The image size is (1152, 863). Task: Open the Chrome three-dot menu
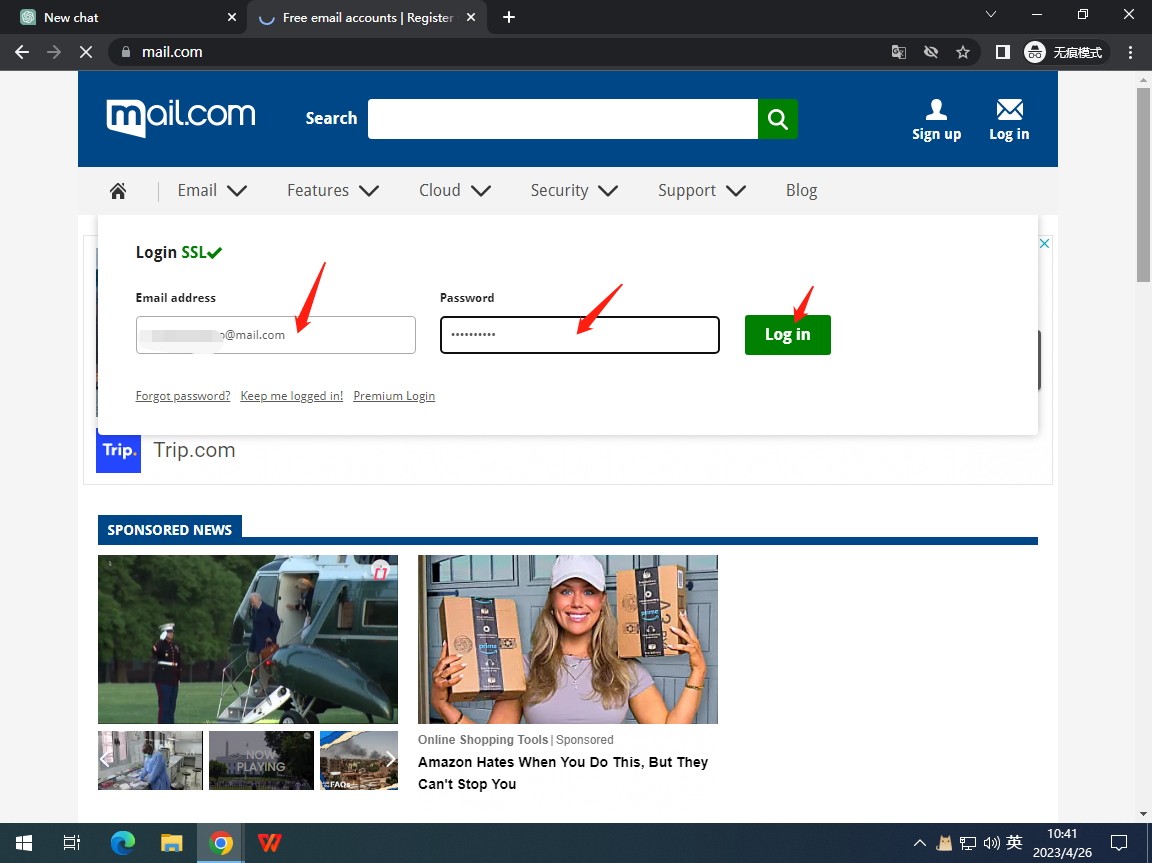[x=1131, y=52]
